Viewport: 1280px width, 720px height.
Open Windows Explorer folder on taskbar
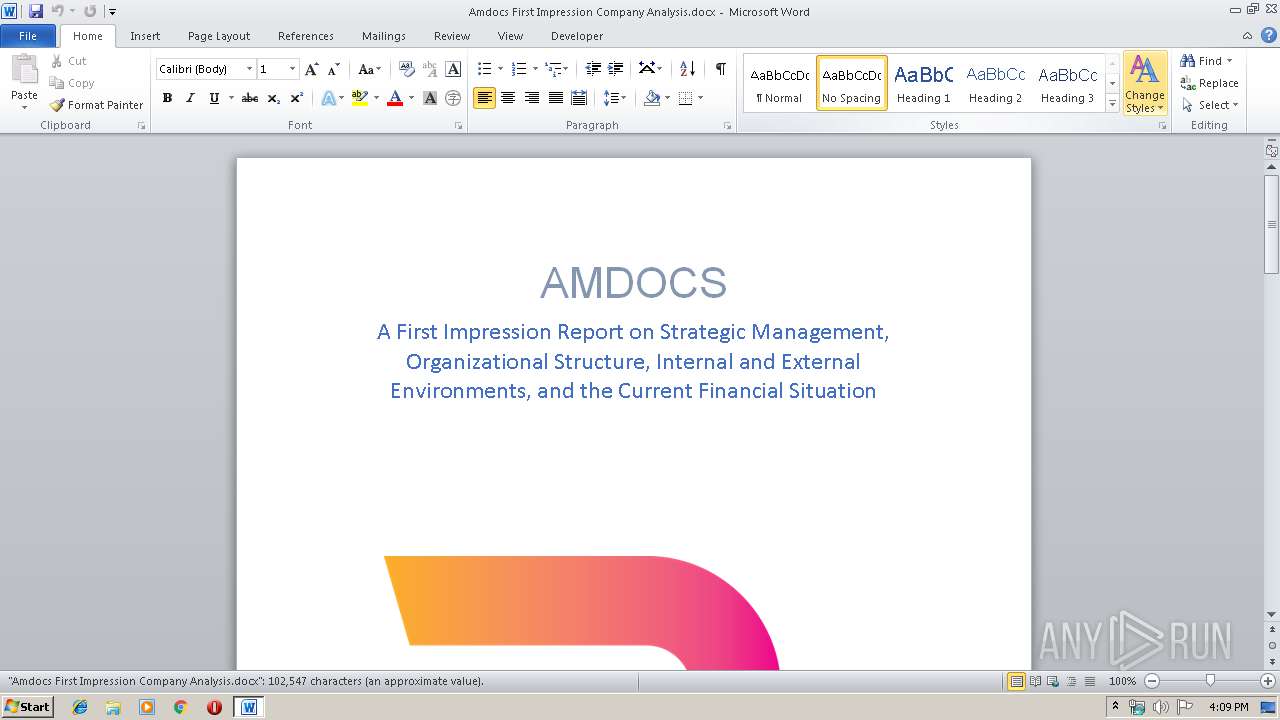pos(113,707)
